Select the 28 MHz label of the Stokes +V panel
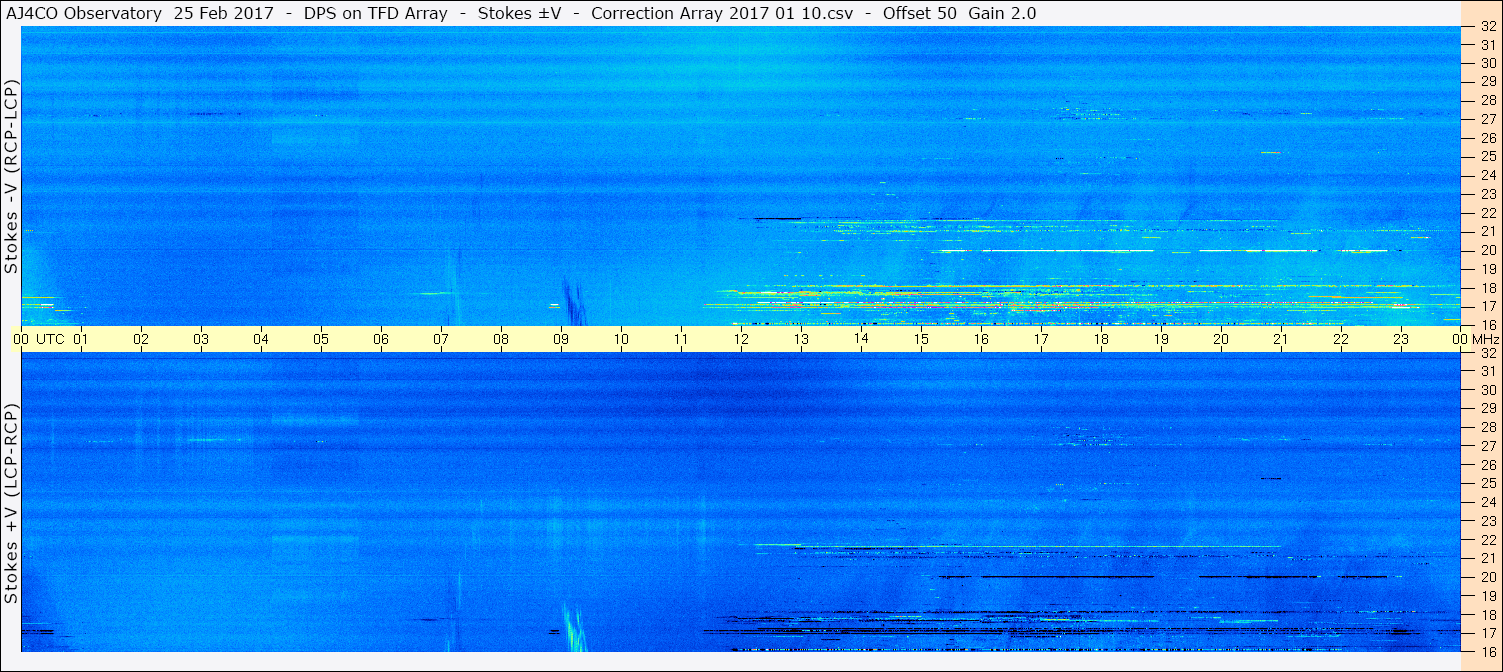This screenshot has width=1503, height=672. (x=1487, y=427)
